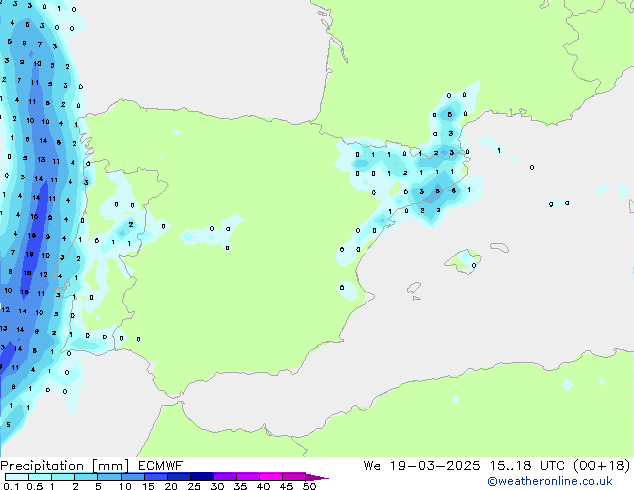Click the legend scale label "25"
634x490 pixels.
click(x=194, y=486)
